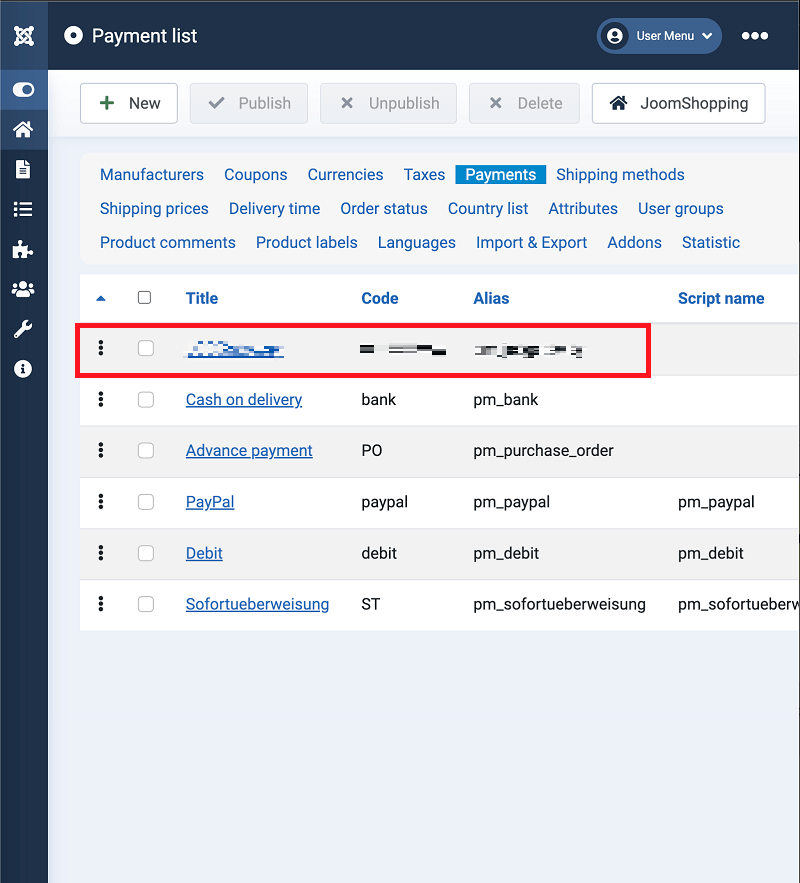800x883 pixels.
Task: Collapse the sidebar using the toggle icon
Action: 24,89
